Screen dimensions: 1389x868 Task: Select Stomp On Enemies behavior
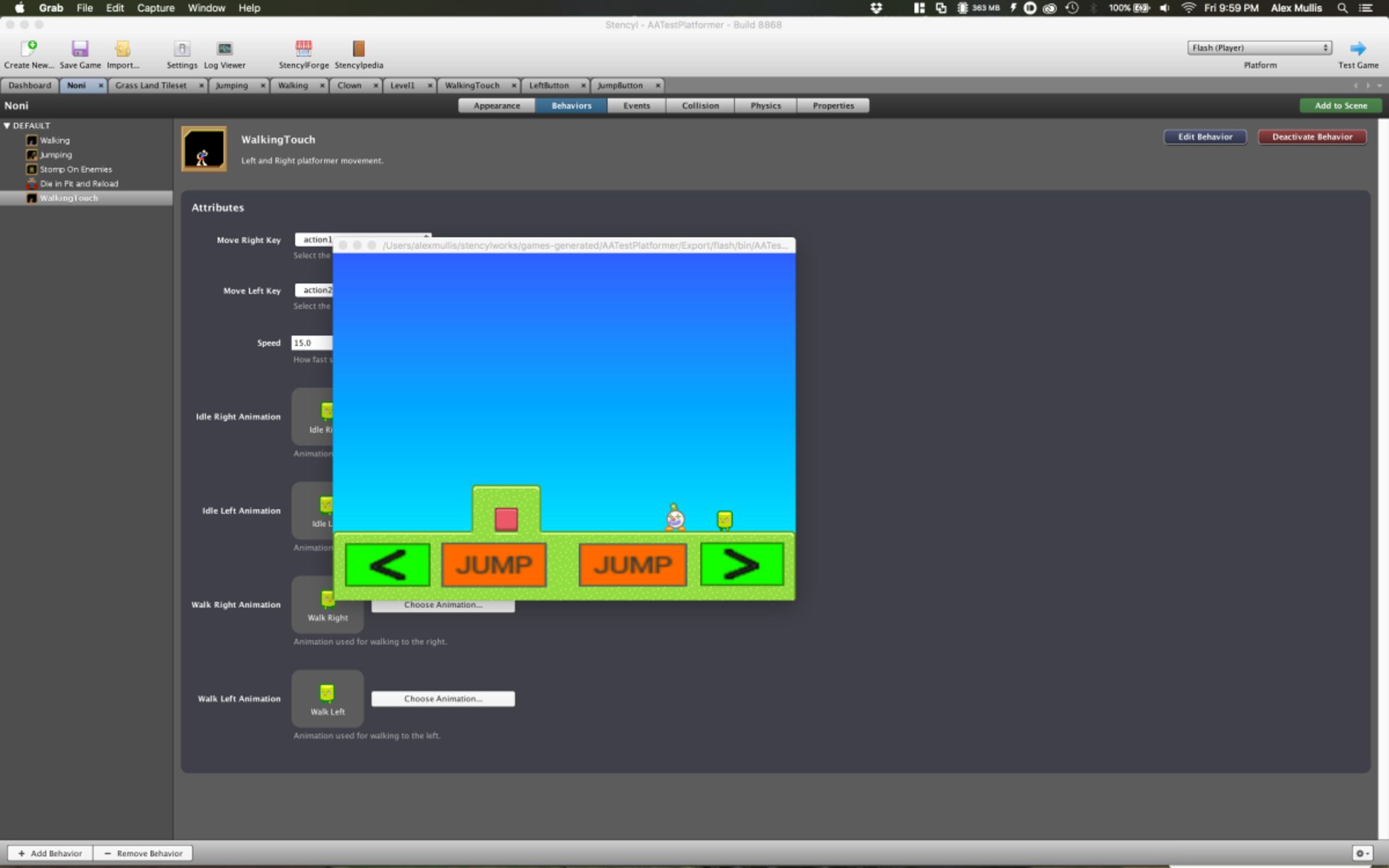75,169
